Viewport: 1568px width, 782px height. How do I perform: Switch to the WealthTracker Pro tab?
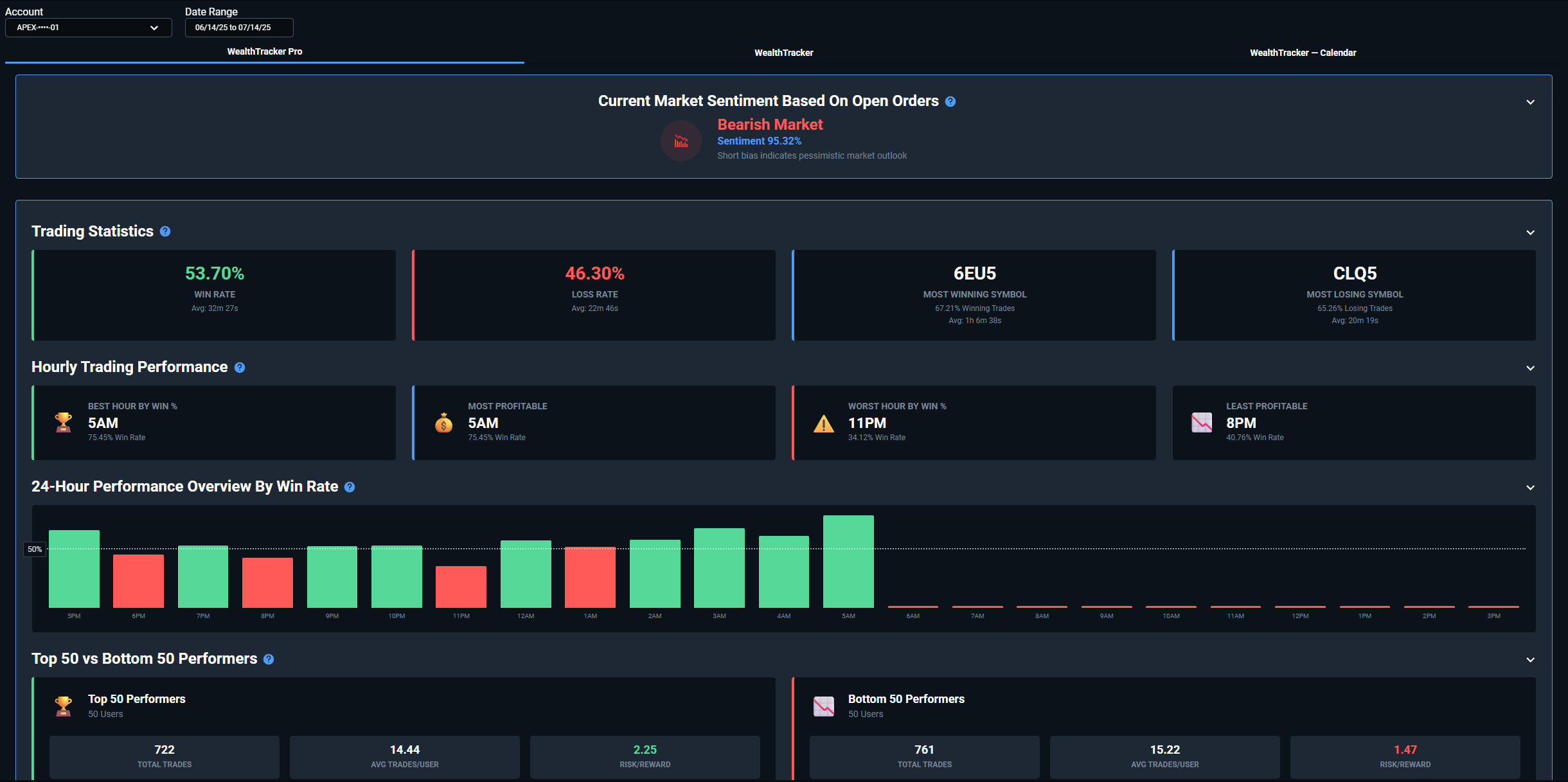pos(265,51)
